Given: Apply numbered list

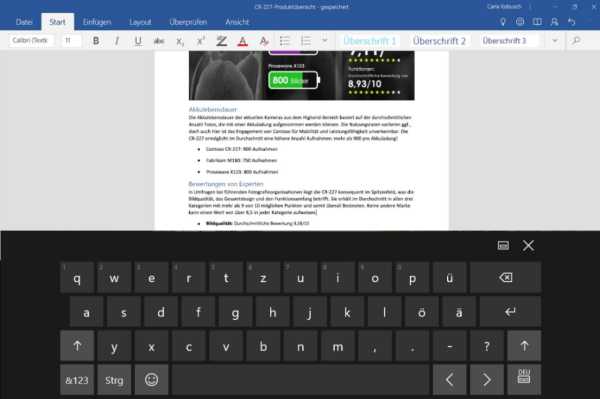Looking at the screenshot, I should click(306, 41).
